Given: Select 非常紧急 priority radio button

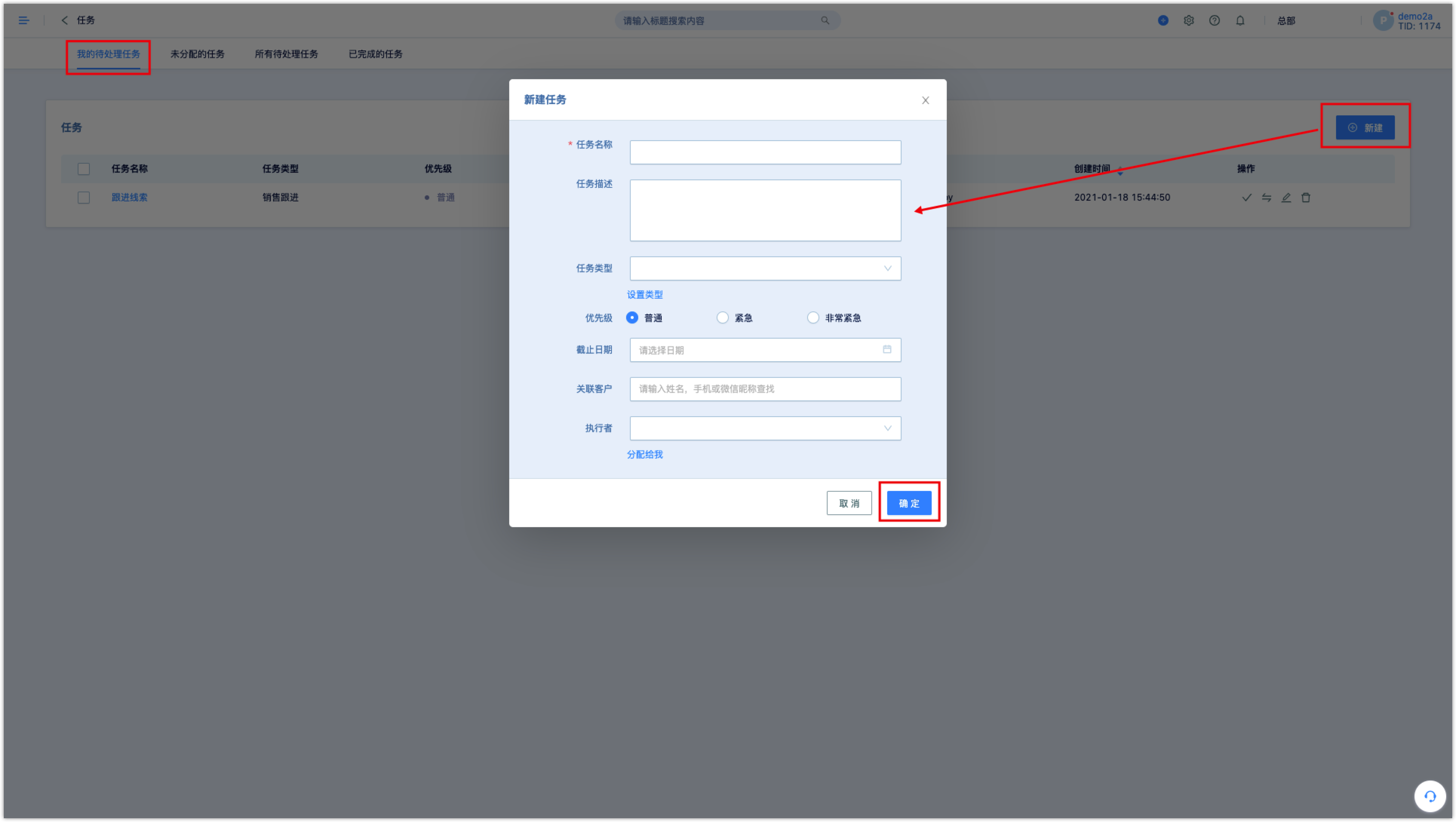Looking at the screenshot, I should (813, 317).
